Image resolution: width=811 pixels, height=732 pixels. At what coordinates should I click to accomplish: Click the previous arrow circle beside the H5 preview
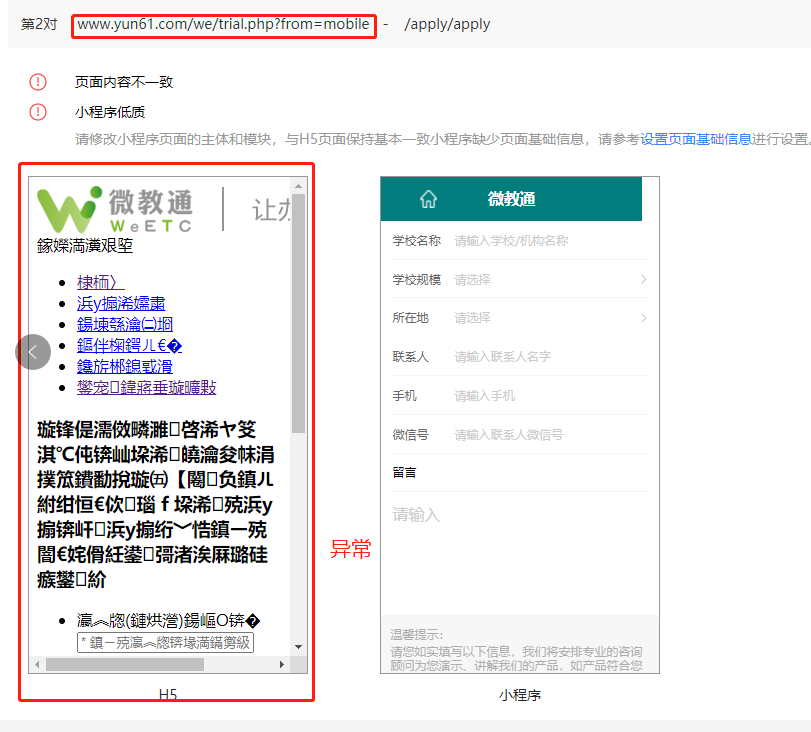pyautogui.click(x=33, y=352)
